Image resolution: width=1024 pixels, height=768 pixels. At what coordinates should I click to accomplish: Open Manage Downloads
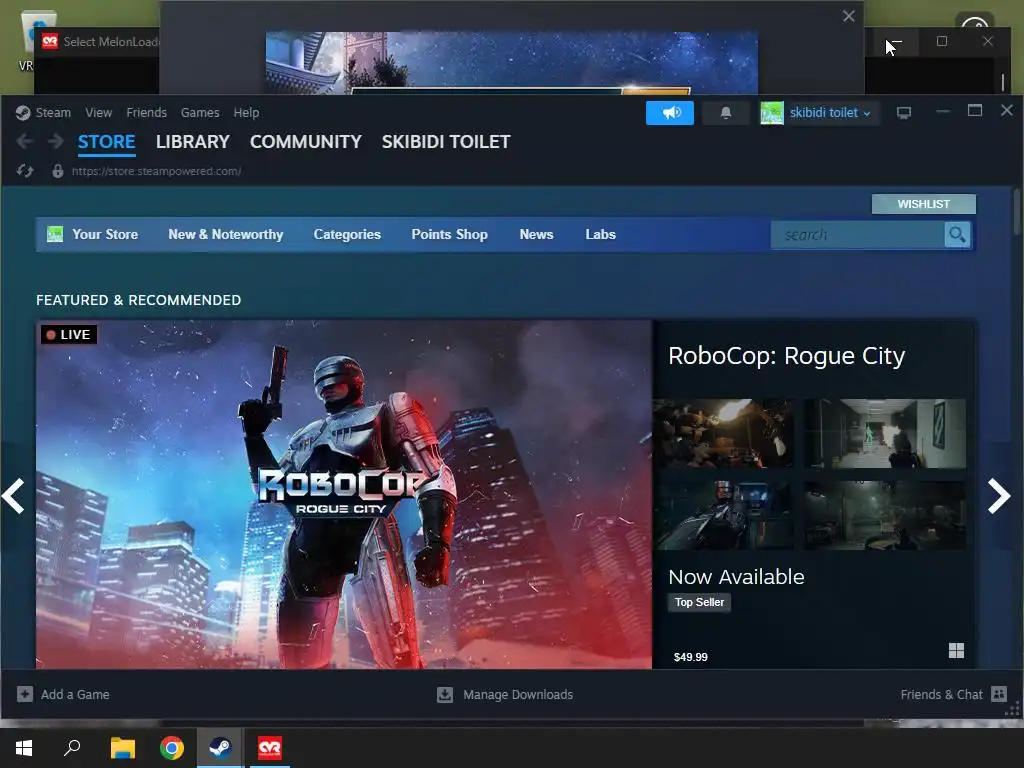518,694
